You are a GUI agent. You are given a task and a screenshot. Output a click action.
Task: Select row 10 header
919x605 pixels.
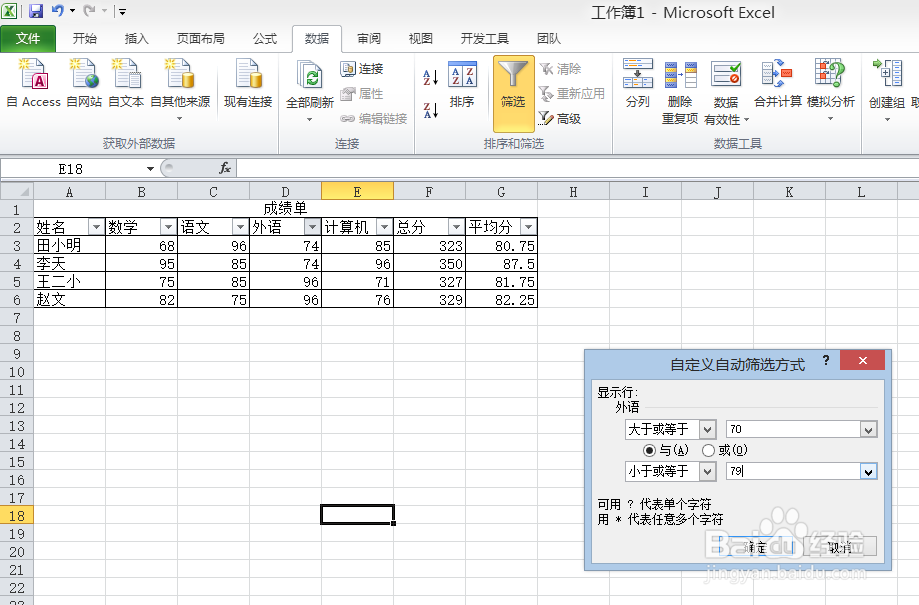[x=16, y=372]
